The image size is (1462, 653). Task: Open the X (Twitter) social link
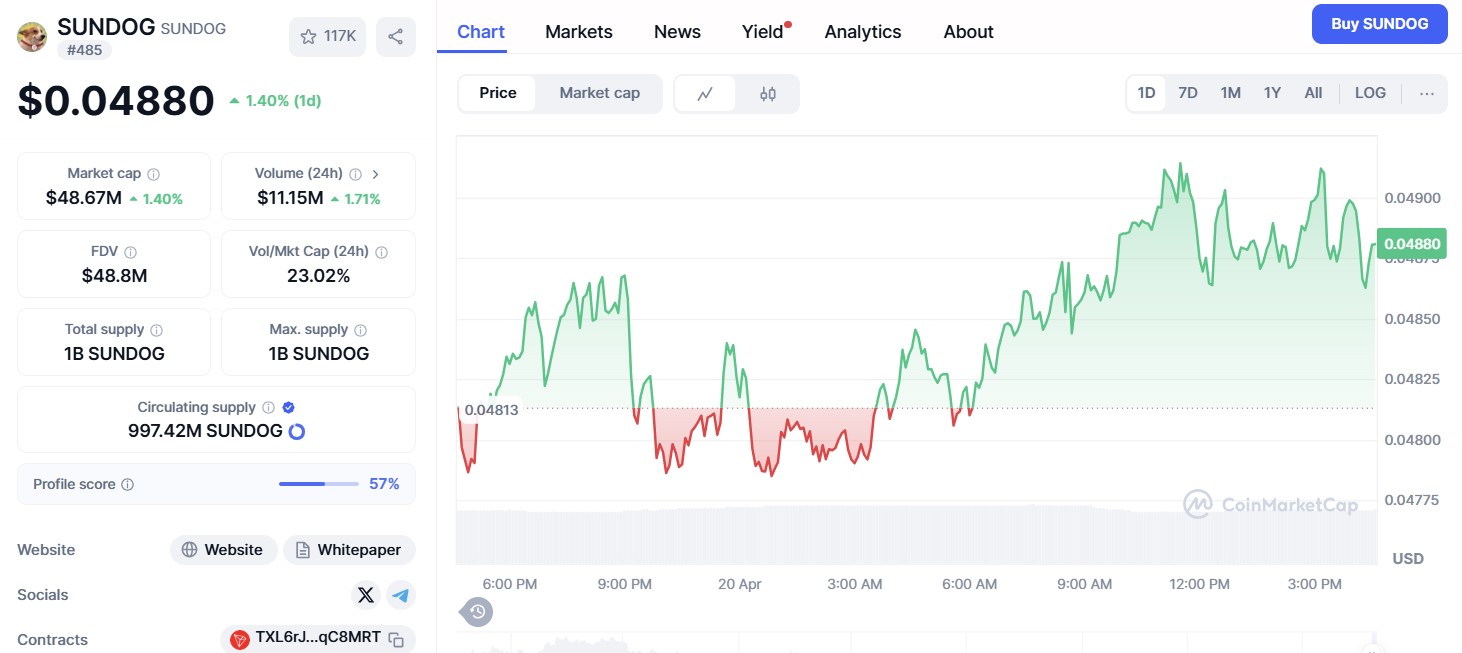(366, 595)
